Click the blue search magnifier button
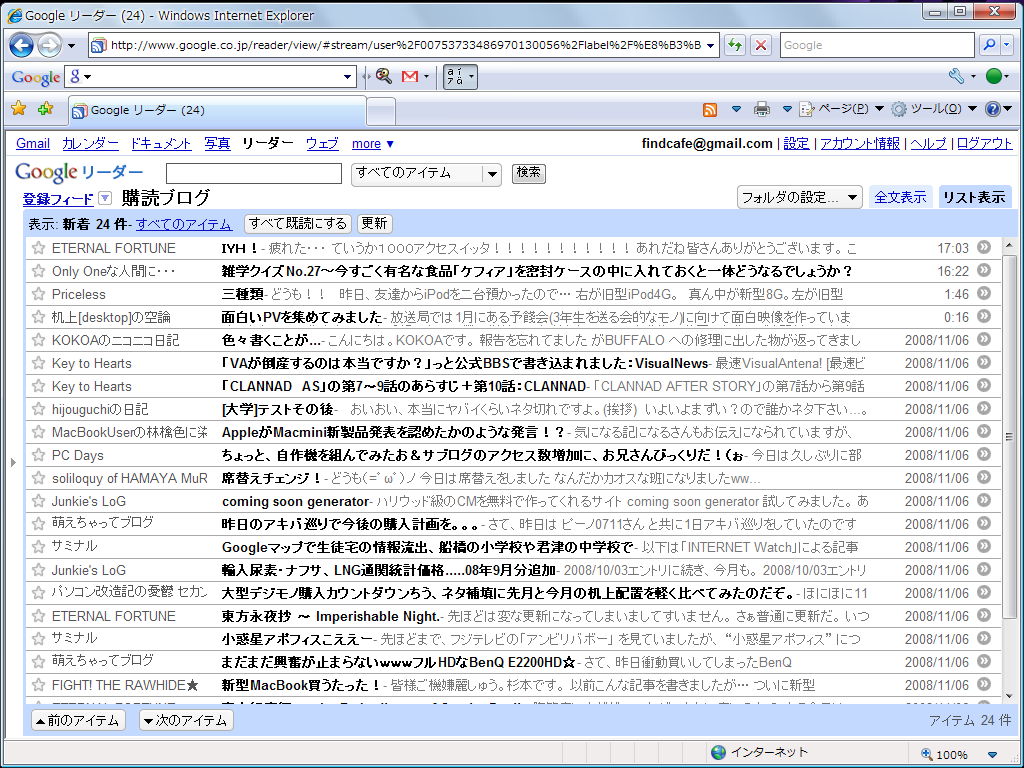 989,45
